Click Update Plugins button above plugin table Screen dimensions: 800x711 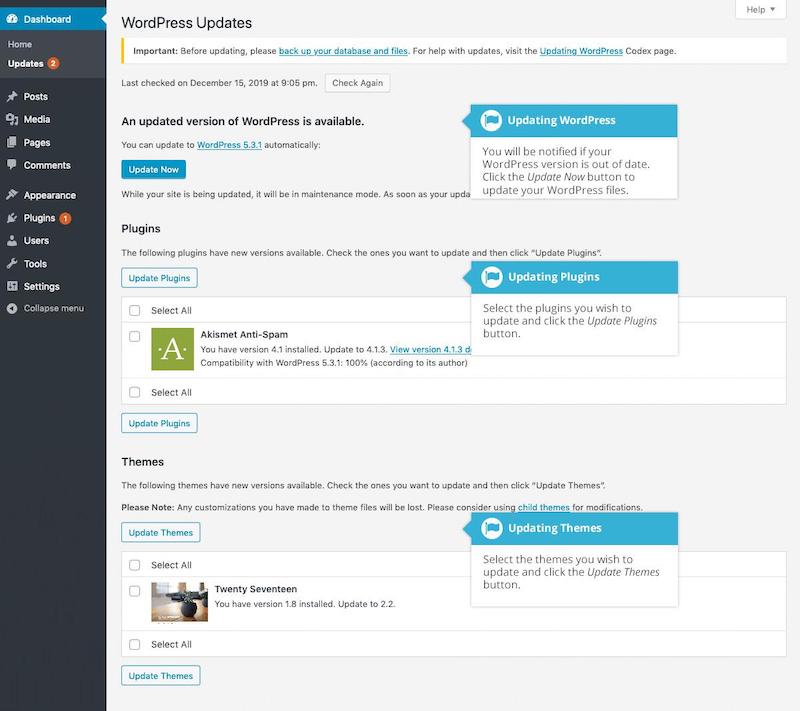coord(159,278)
